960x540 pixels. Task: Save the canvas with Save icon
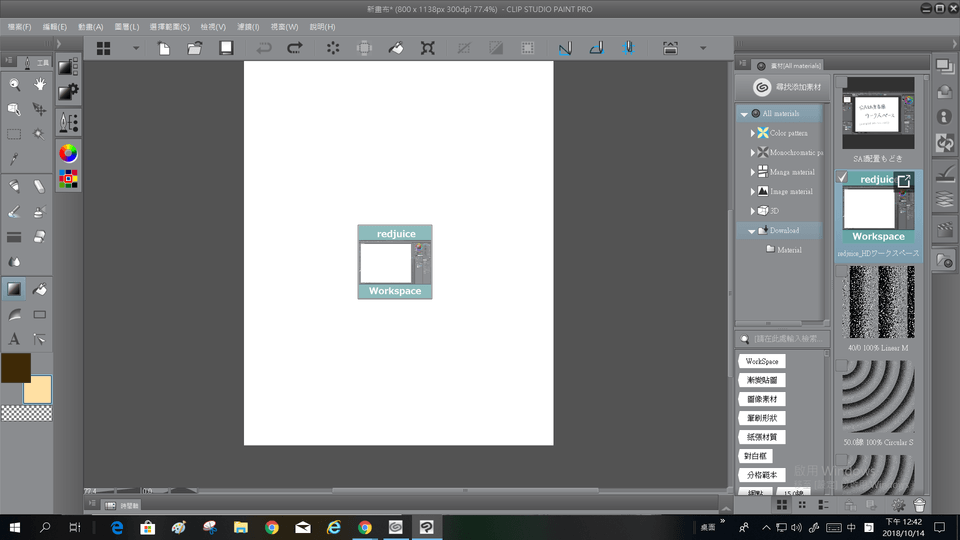tap(227, 48)
